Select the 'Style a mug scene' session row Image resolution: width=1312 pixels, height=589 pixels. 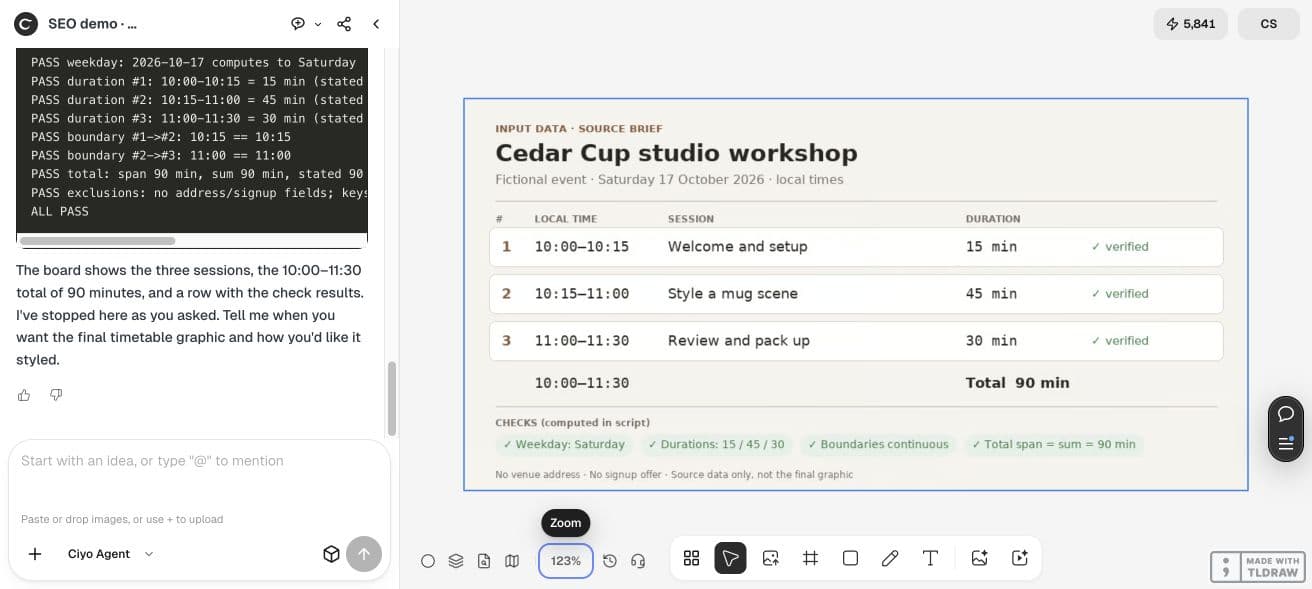point(856,294)
